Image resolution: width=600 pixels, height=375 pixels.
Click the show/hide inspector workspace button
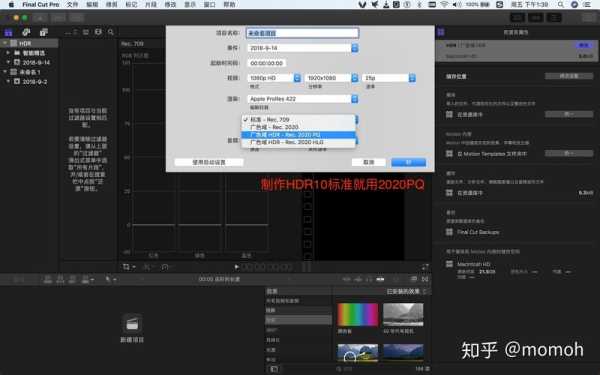click(x=554, y=18)
